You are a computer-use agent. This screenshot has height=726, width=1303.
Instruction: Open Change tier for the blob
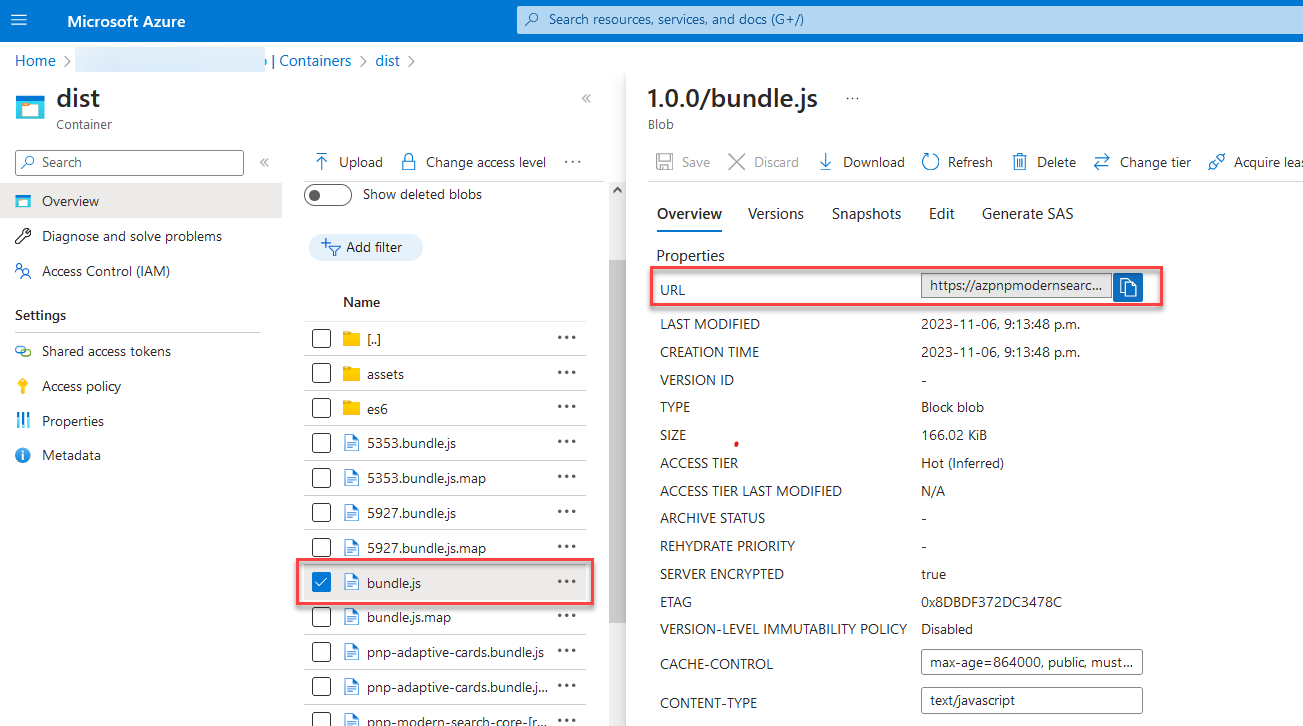click(x=1142, y=162)
